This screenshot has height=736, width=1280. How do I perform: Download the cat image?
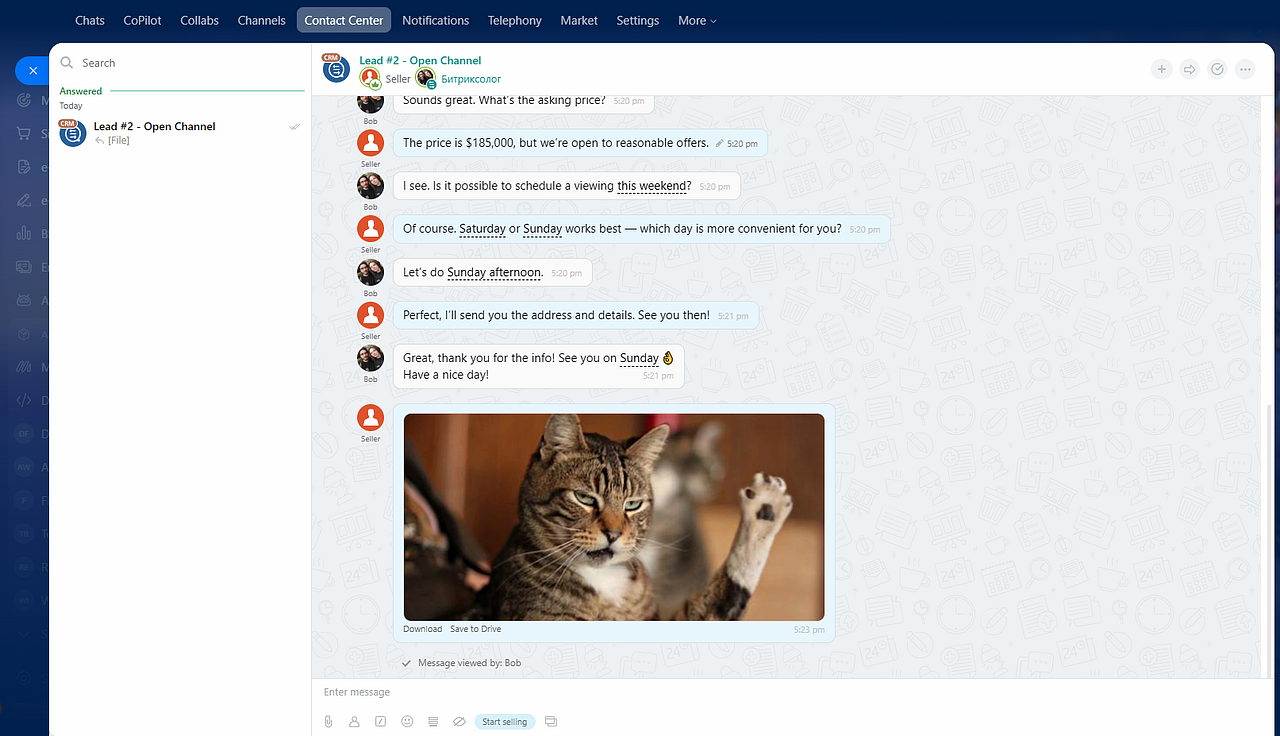(x=422, y=629)
